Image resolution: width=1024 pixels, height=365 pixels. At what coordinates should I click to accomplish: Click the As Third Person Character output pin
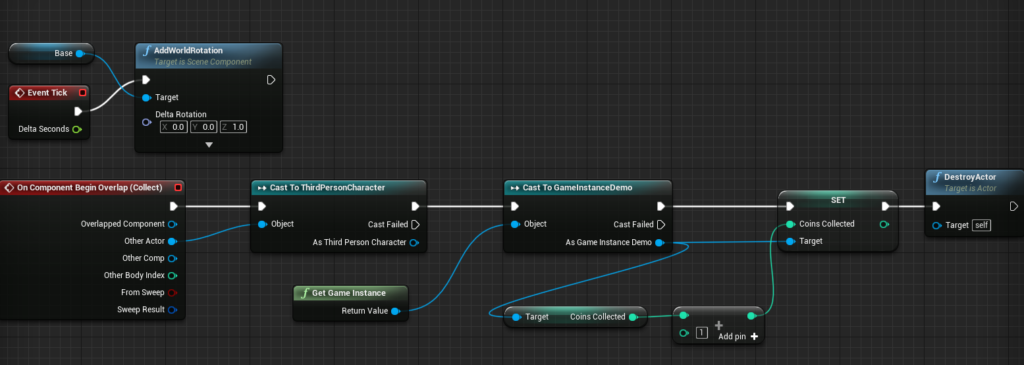[x=414, y=243]
